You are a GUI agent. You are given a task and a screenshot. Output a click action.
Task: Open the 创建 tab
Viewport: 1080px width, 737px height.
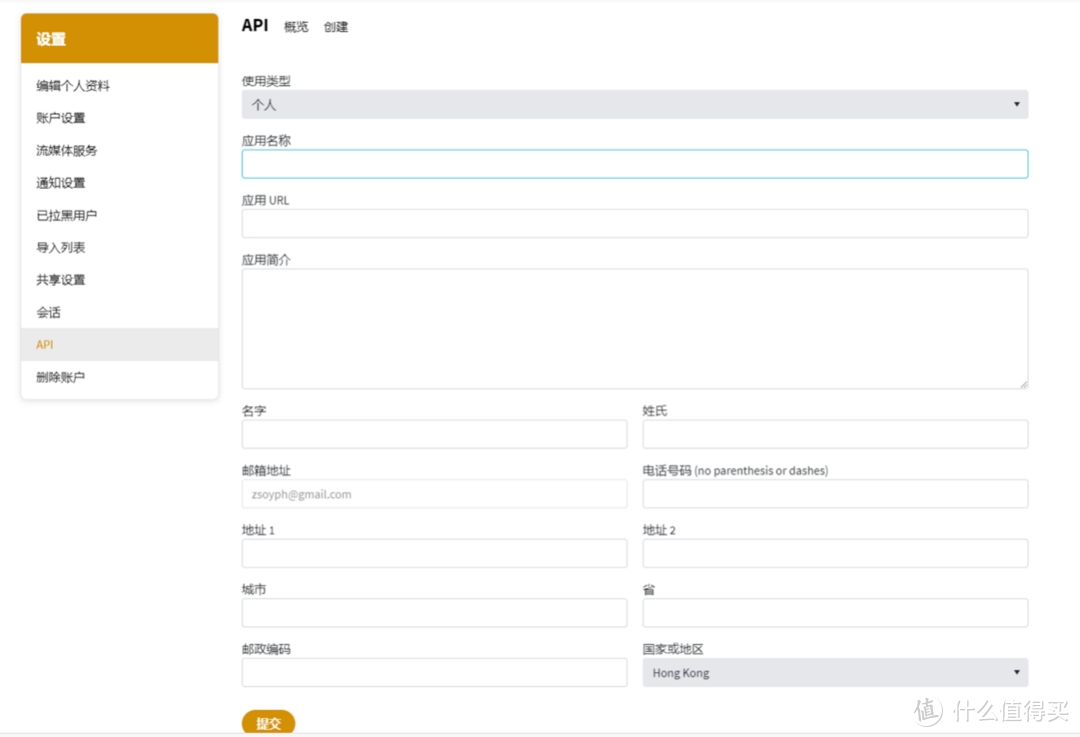tap(336, 26)
